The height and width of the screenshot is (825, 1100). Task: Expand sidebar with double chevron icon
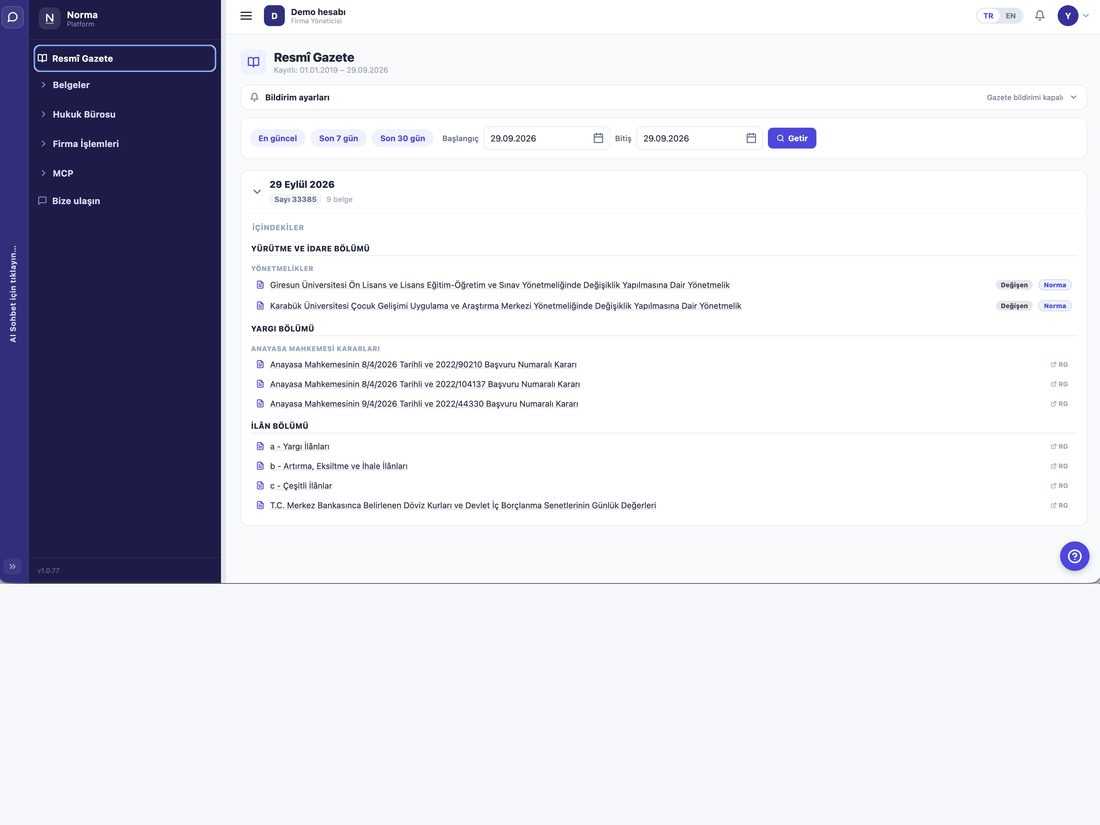click(x=13, y=566)
